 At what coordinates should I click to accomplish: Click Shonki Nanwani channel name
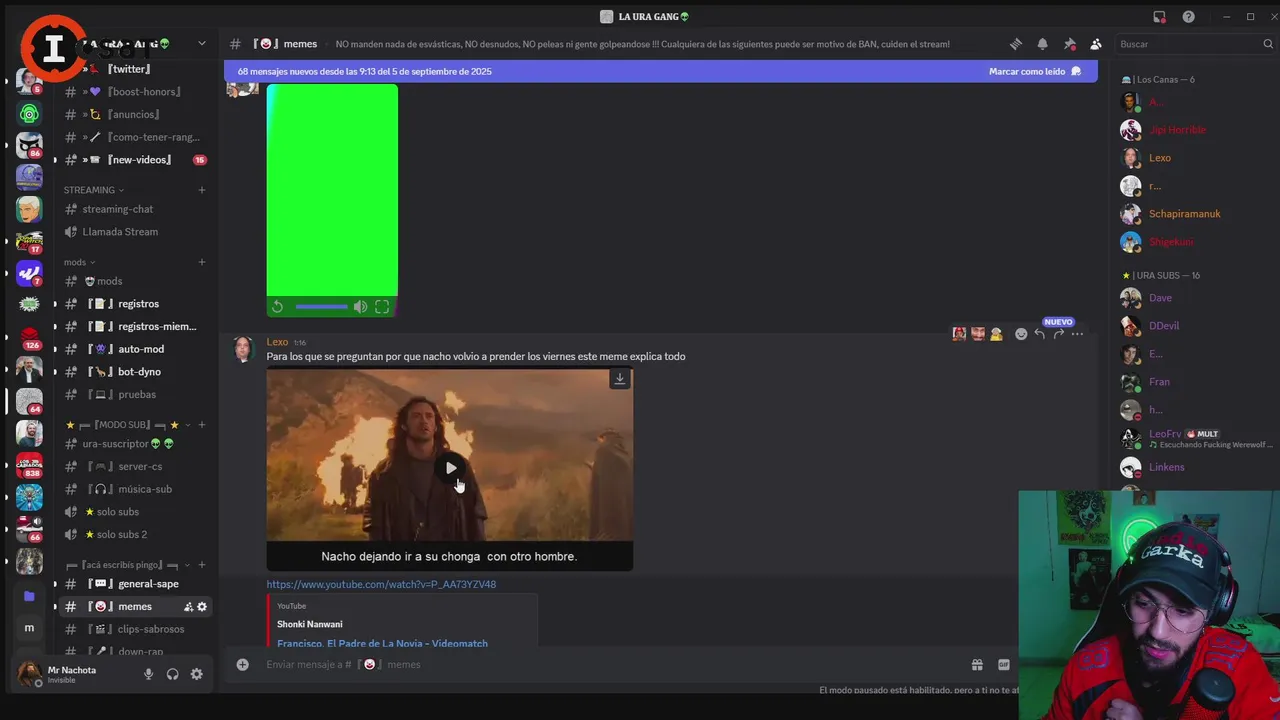(x=309, y=624)
